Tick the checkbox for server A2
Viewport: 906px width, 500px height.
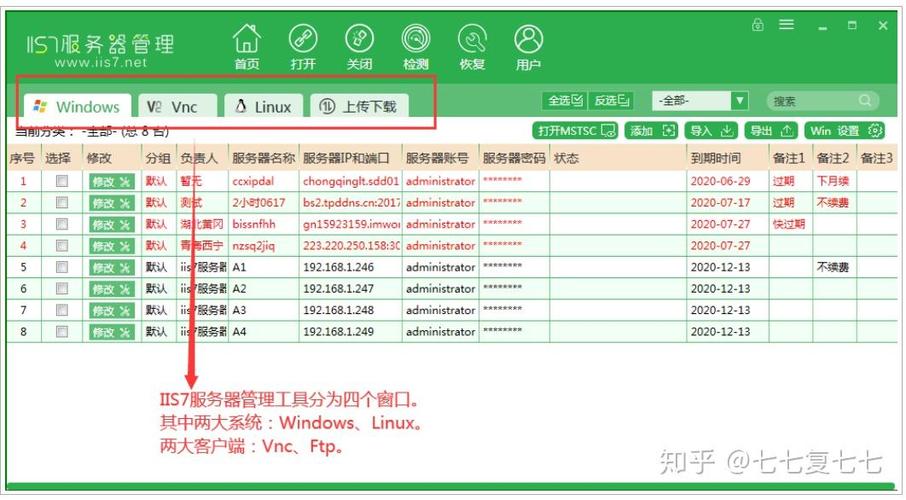click(x=62, y=288)
